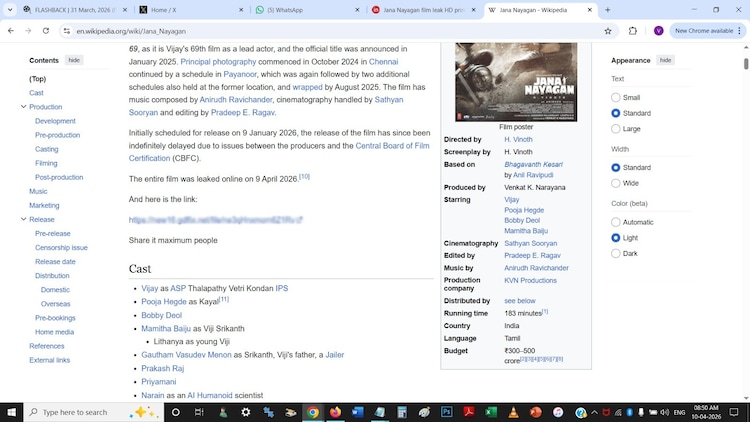Image resolution: width=750 pixels, height=422 pixels.
Task: Click the browser Back arrow
Action: click(x=10, y=31)
